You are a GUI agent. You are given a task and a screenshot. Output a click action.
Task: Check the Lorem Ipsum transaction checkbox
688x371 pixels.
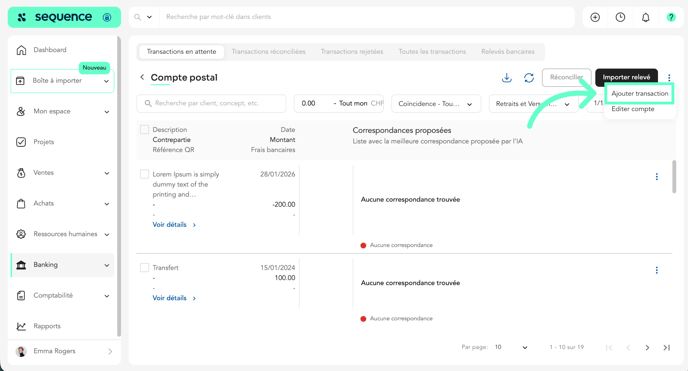point(144,174)
